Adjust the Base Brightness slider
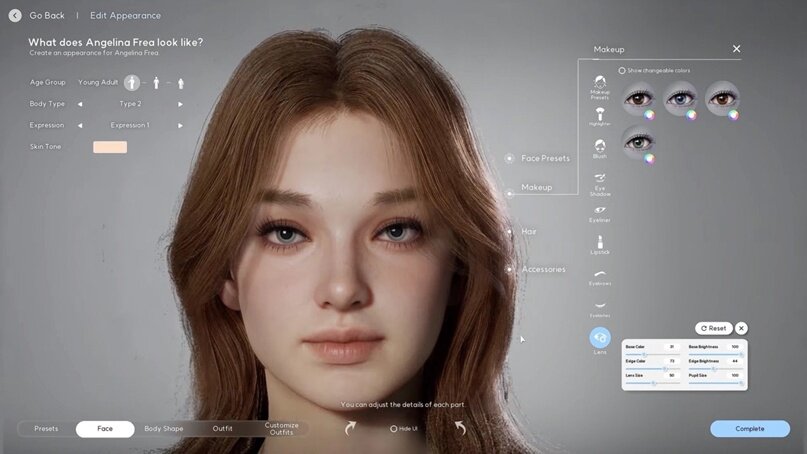The image size is (807, 454). pyautogui.click(x=716, y=355)
